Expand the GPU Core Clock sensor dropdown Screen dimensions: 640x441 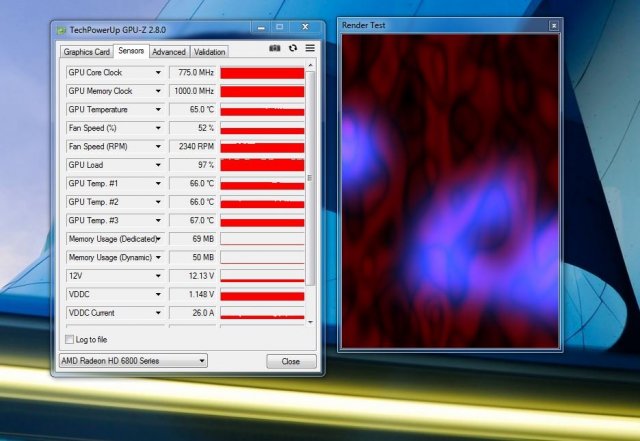tap(158, 73)
